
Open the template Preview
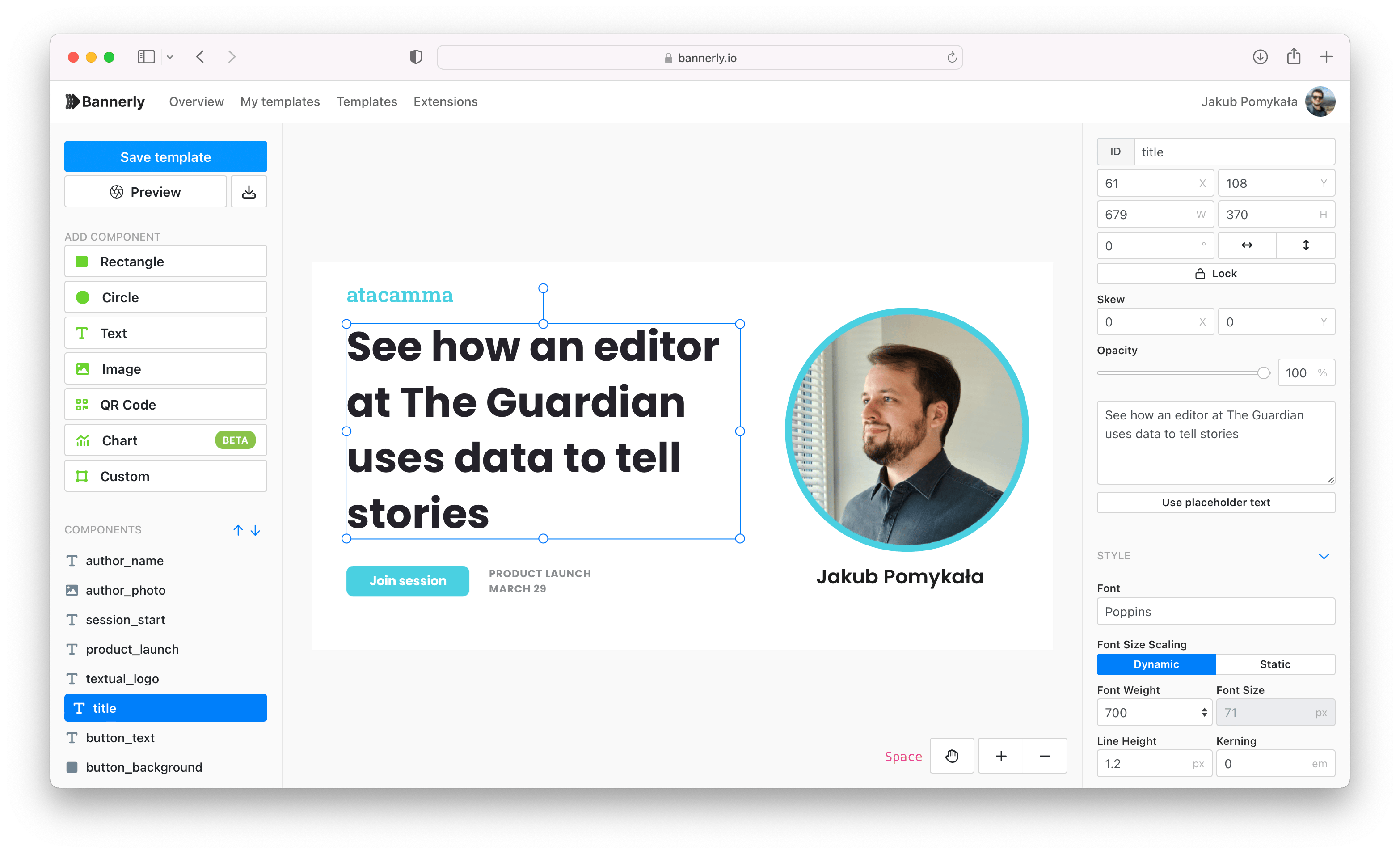(145, 192)
